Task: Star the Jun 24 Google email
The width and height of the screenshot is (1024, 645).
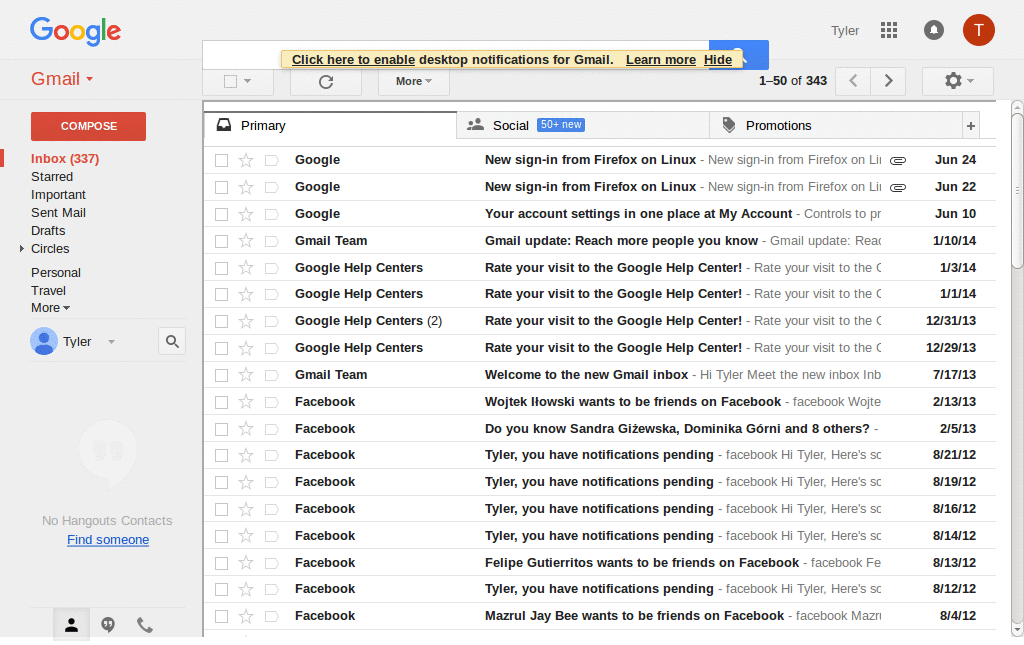Action: [x=246, y=160]
